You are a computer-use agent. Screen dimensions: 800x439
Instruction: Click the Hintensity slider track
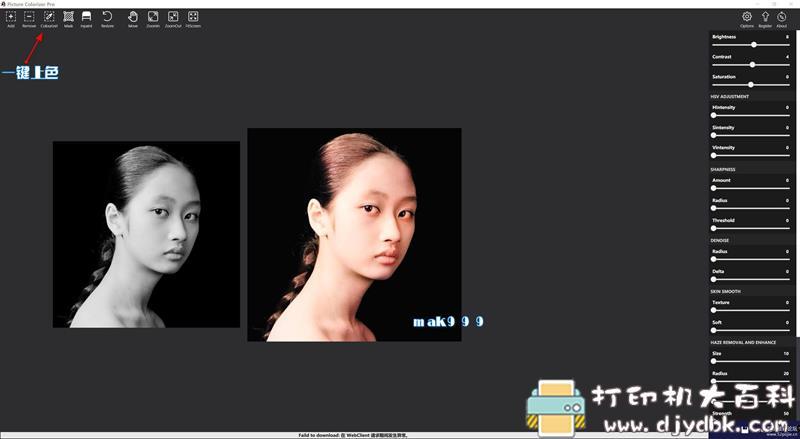pos(751,115)
